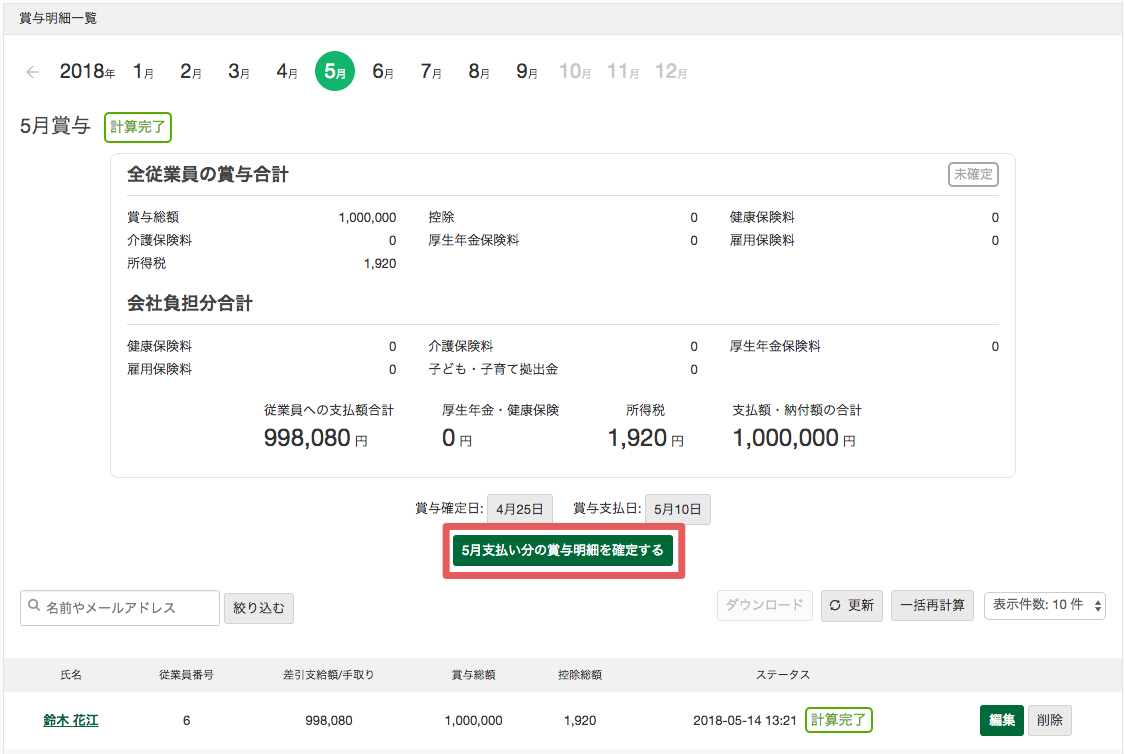The width and height of the screenshot is (1125, 754).
Task: Click the 未確定 status badge
Action: click(x=973, y=174)
